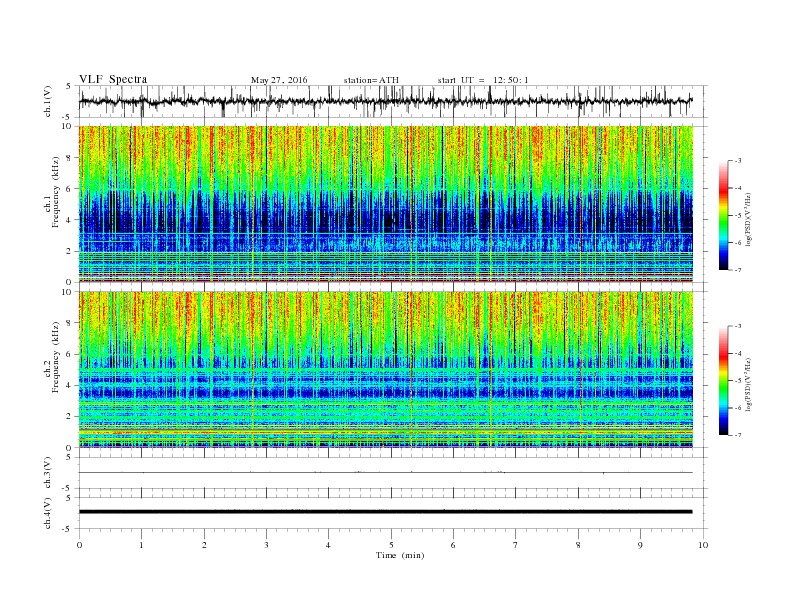This screenshot has width=792, height=612.
Task: Click the ch.1 spectrogram panel
Action: tap(386, 204)
